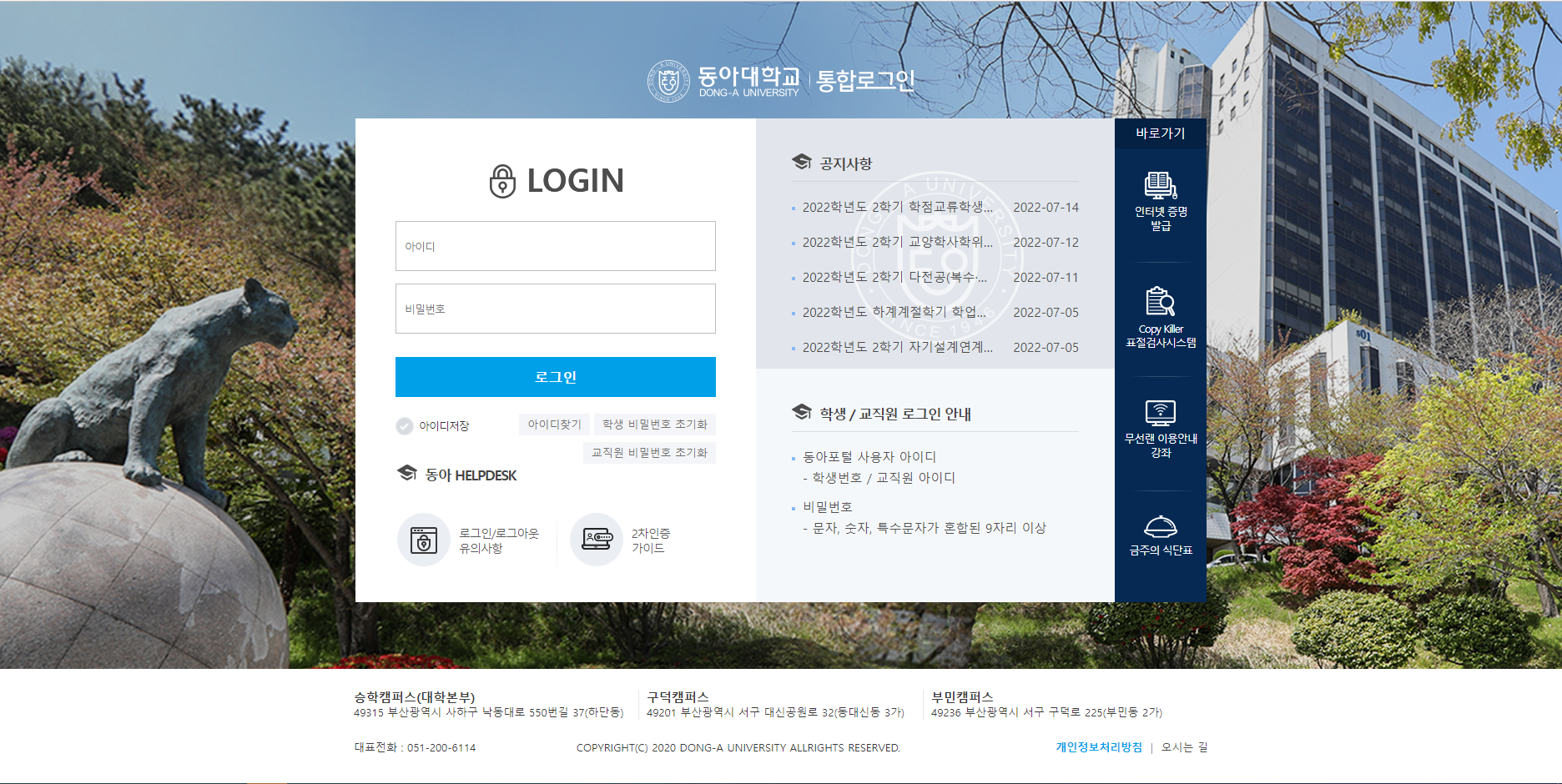1562x784 pixels.
Task: Click the 아이디찾기 button
Action: [554, 425]
